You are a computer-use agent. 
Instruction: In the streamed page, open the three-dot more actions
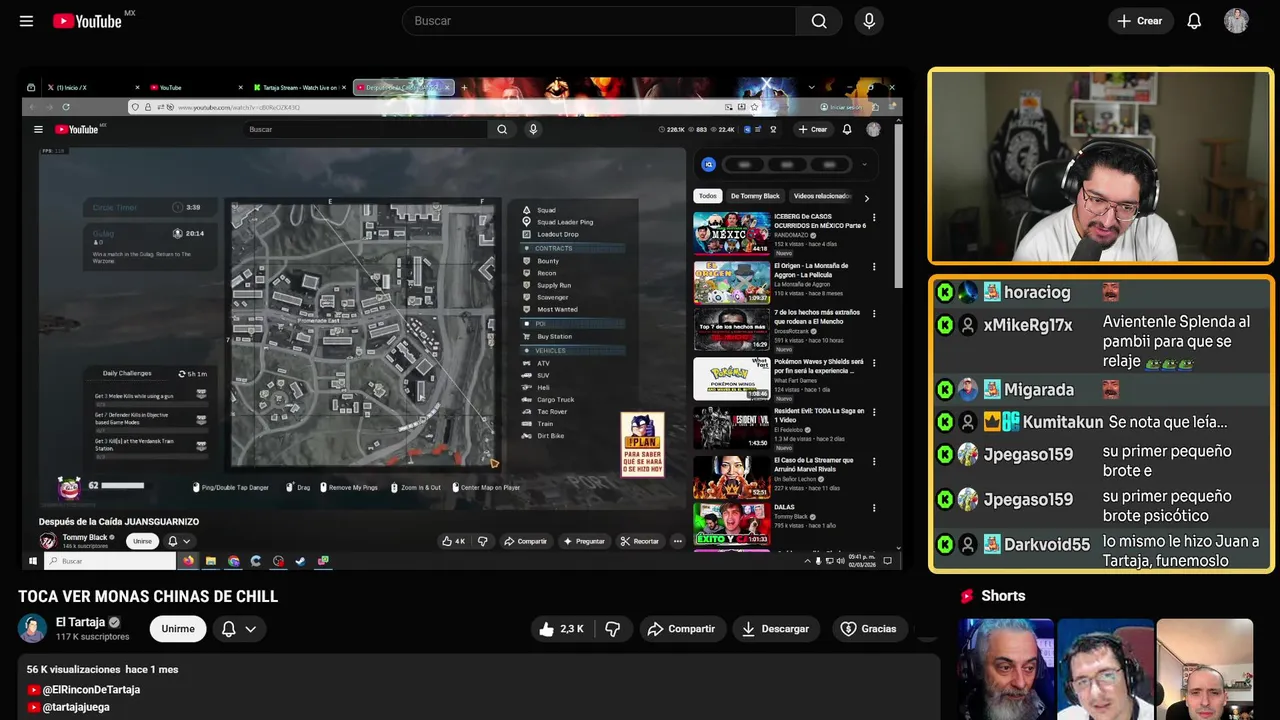(x=677, y=541)
